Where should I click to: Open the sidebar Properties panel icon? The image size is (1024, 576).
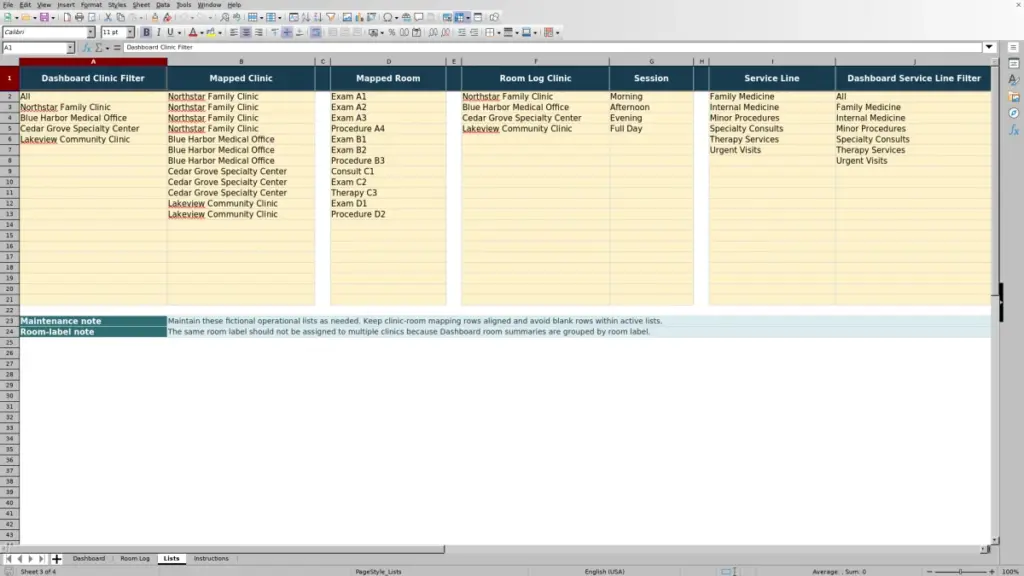1014,63
